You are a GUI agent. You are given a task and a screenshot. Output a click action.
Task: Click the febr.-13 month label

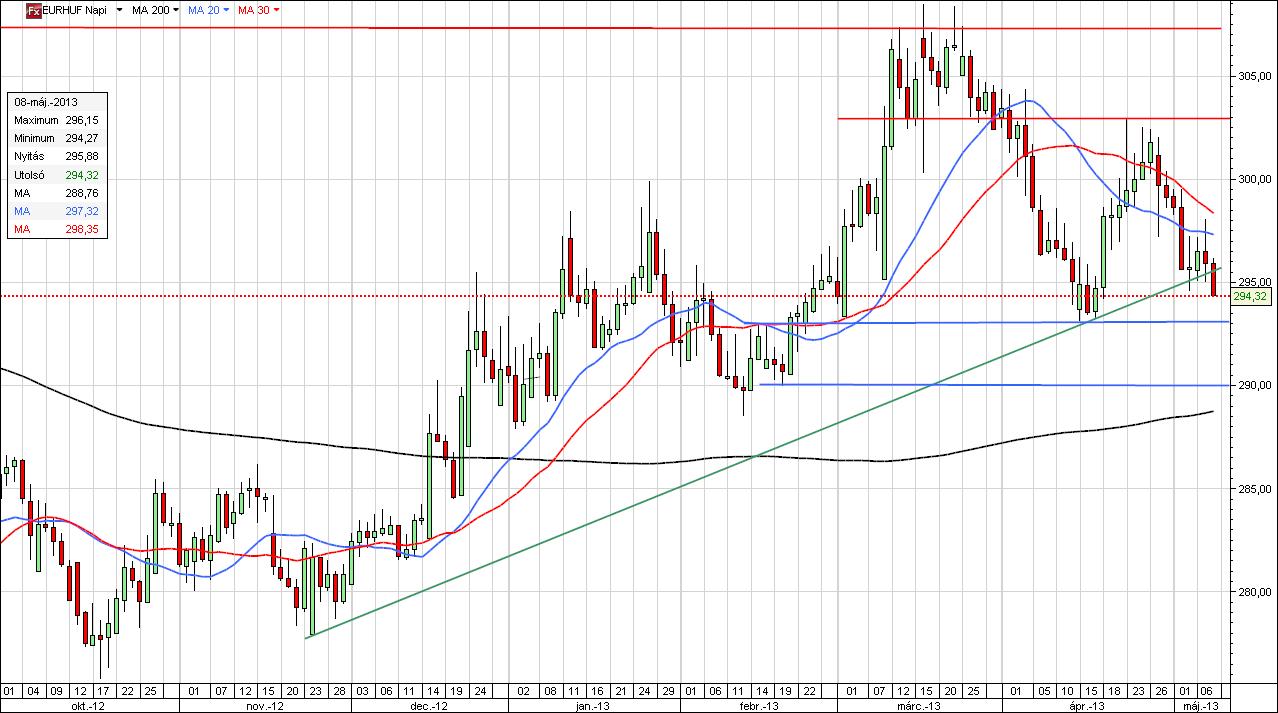(x=760, y=705)
